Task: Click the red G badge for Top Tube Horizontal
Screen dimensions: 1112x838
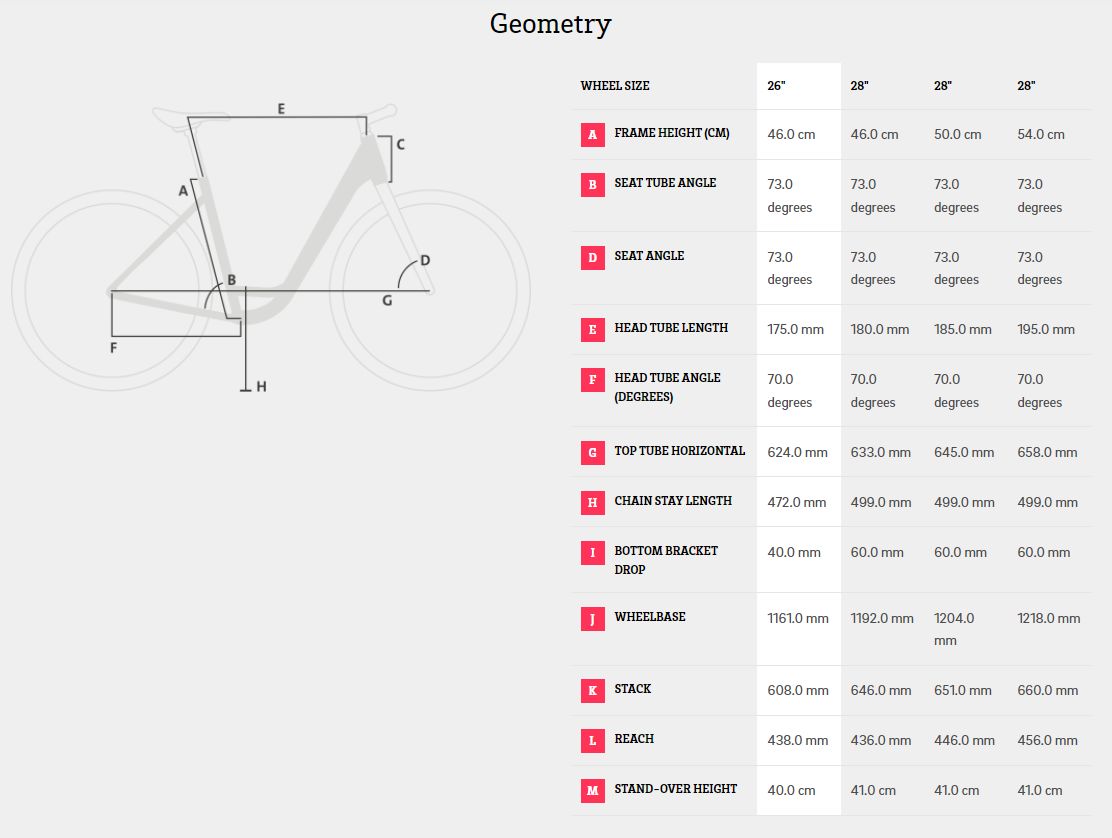Action: pos(592,452)
